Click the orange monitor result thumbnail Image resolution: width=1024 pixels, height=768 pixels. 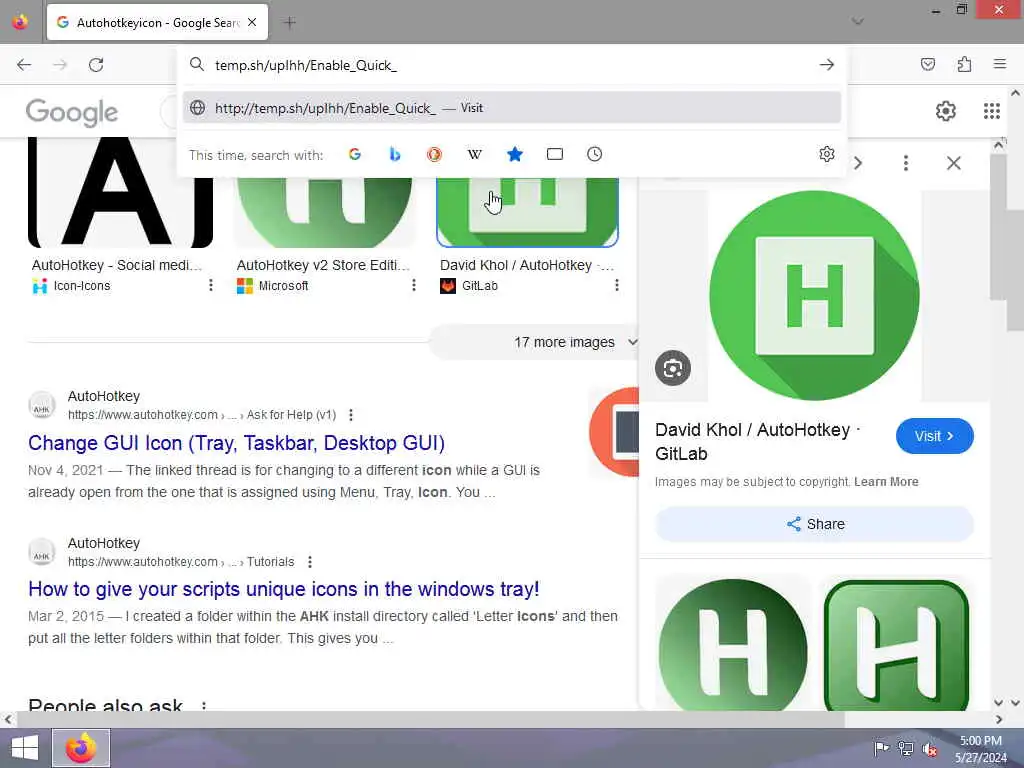point(614,432)
